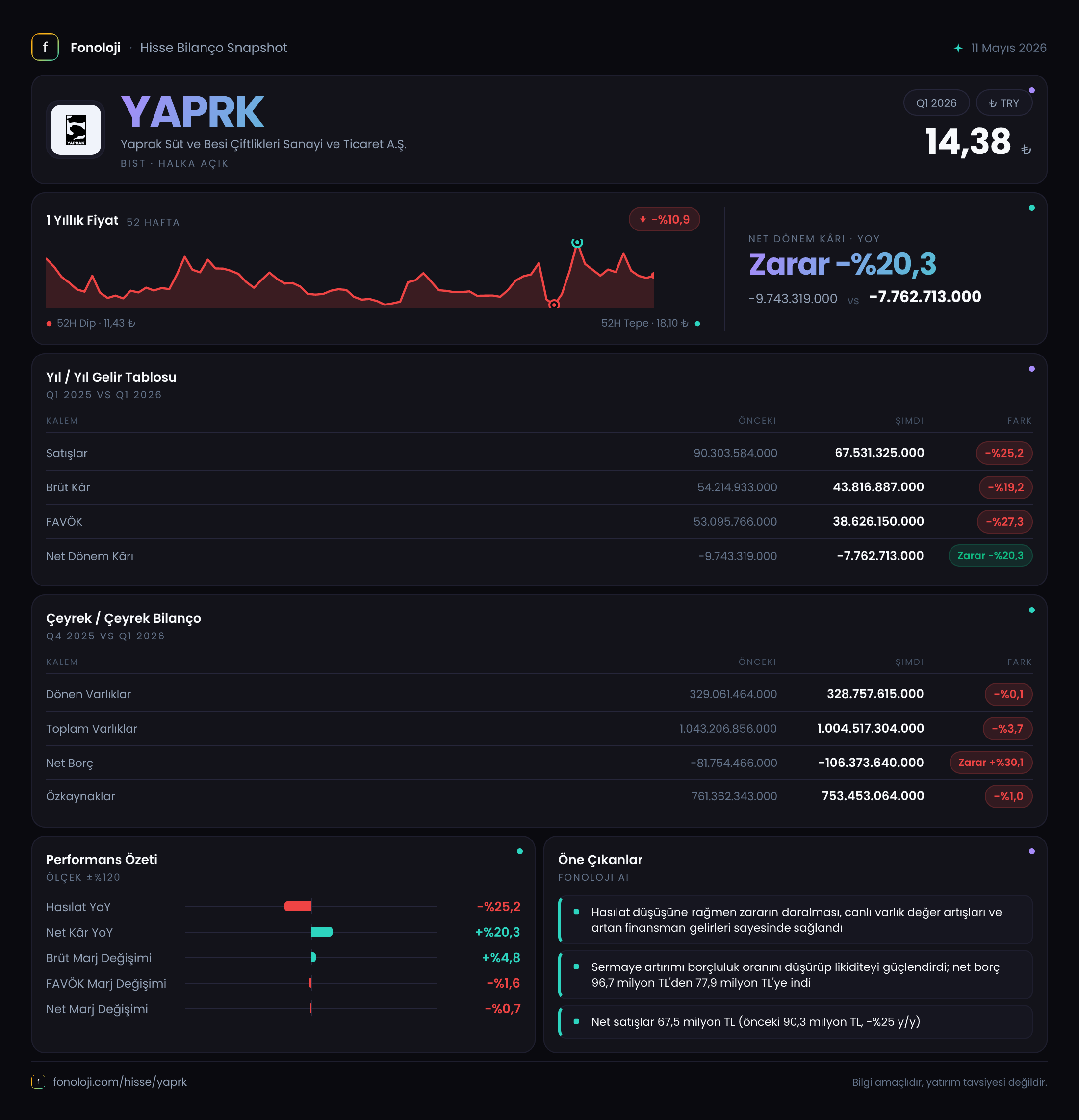Click the Dönen Varlıklar previous value 329.061.464.000
This screenshot has height=1120, width=1079.
[733, 694]
